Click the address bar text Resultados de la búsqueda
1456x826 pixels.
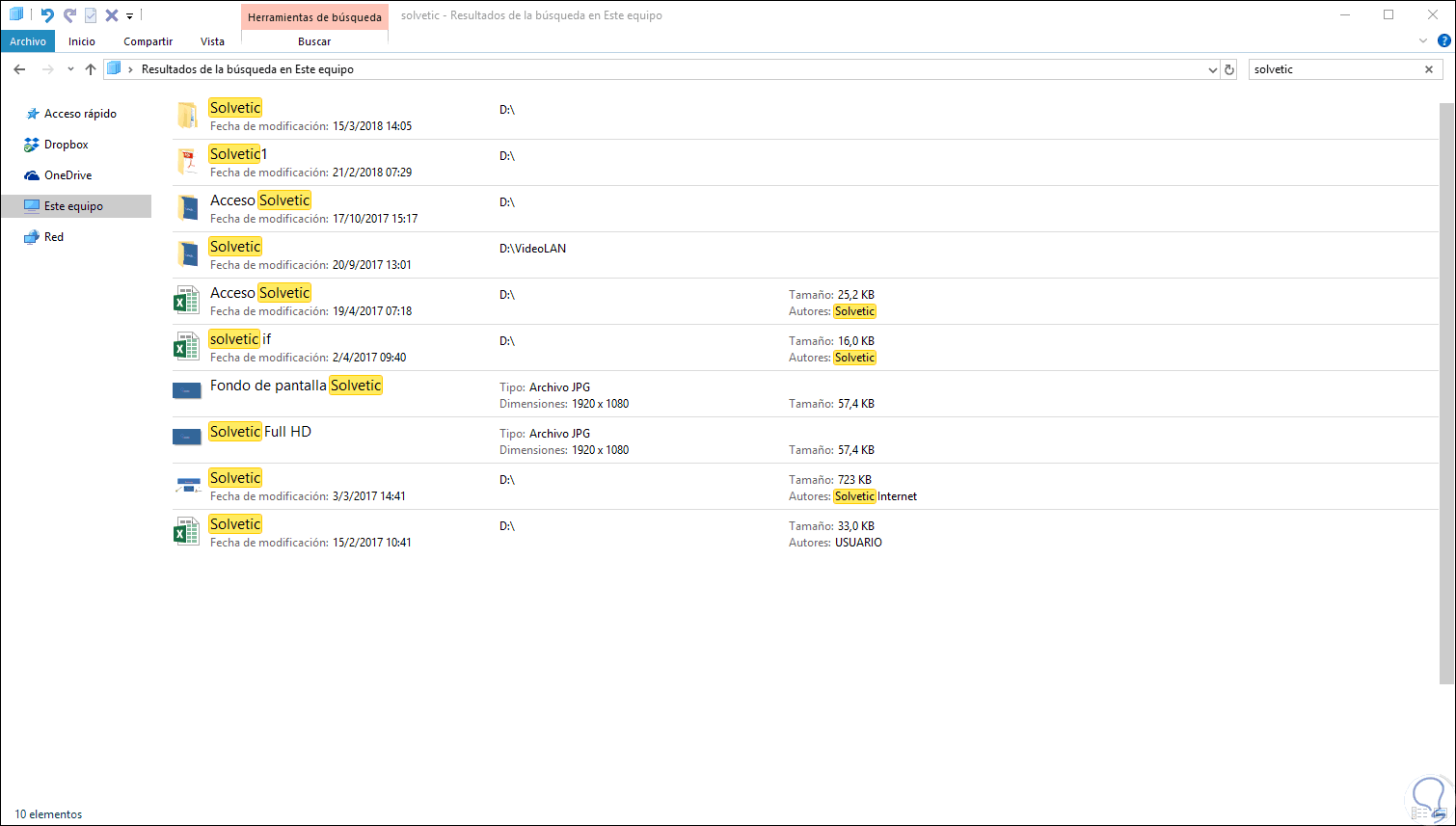point(248,69)
